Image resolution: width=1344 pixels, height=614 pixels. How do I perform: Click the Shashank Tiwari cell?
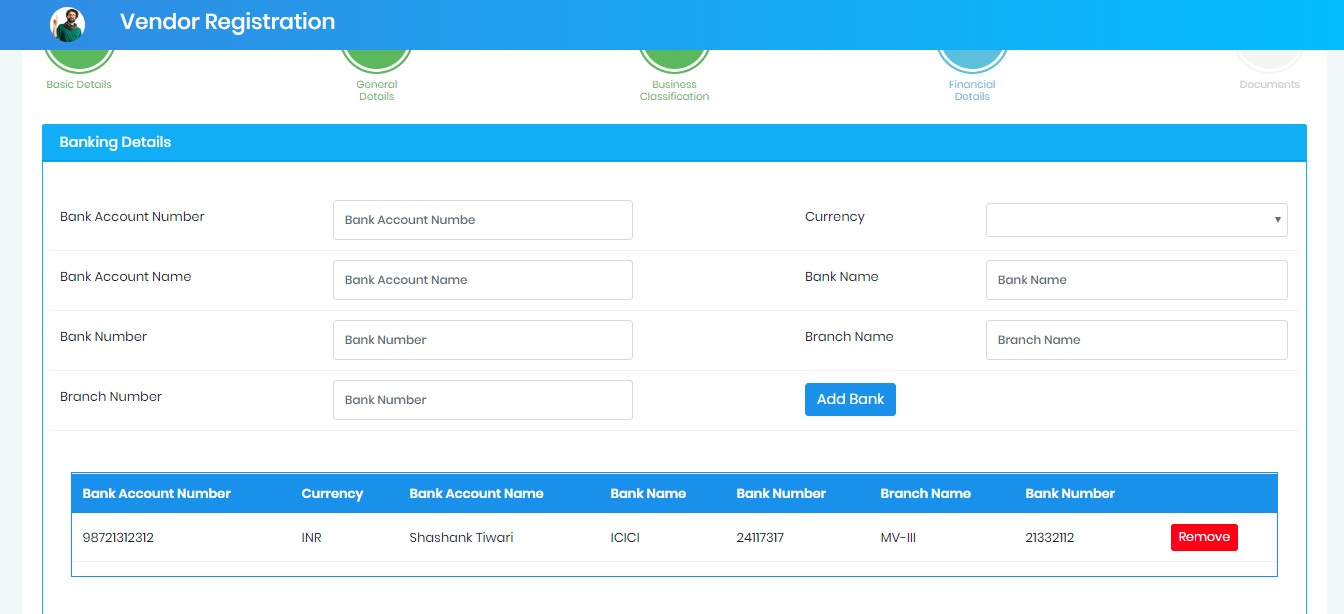(x=461, y=538)
